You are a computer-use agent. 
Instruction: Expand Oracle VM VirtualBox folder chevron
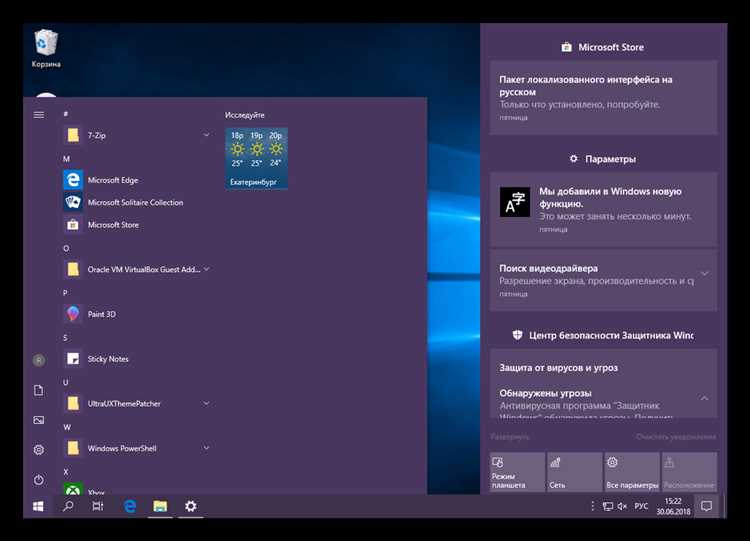coord(206,269)
